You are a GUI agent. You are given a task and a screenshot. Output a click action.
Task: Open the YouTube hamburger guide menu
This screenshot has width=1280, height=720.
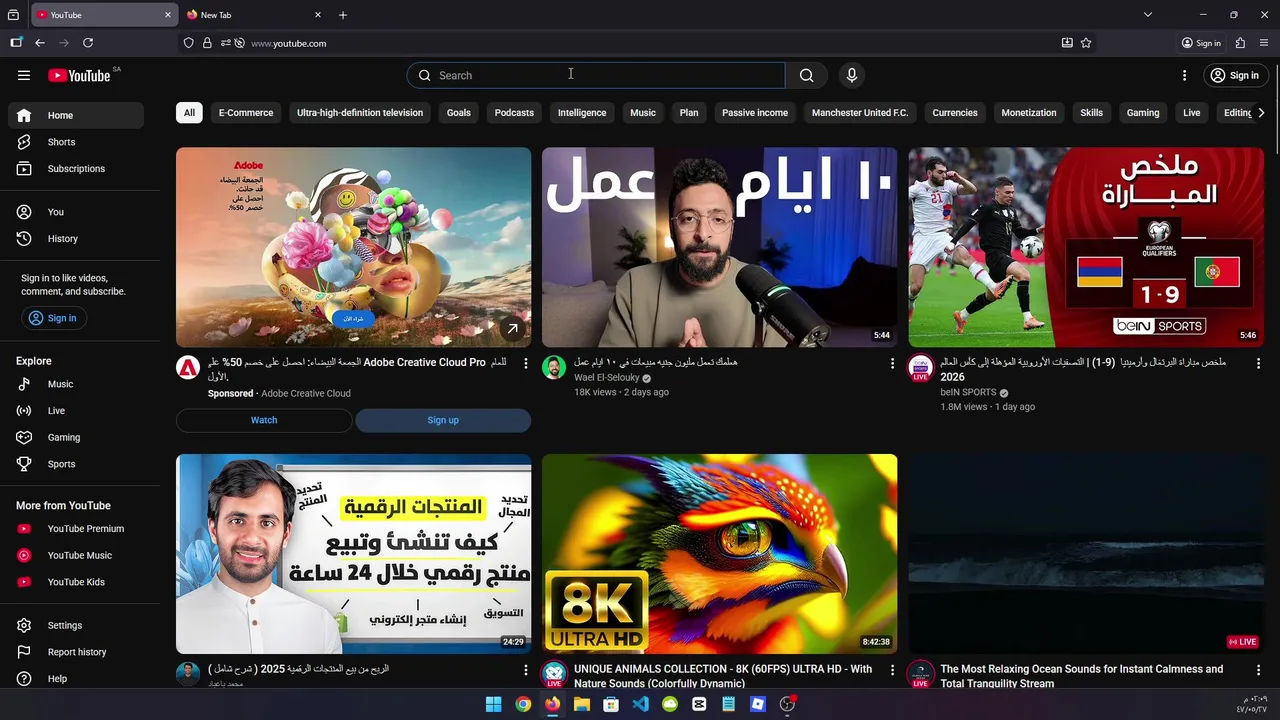pyautogui.click(x=24, y=75)
